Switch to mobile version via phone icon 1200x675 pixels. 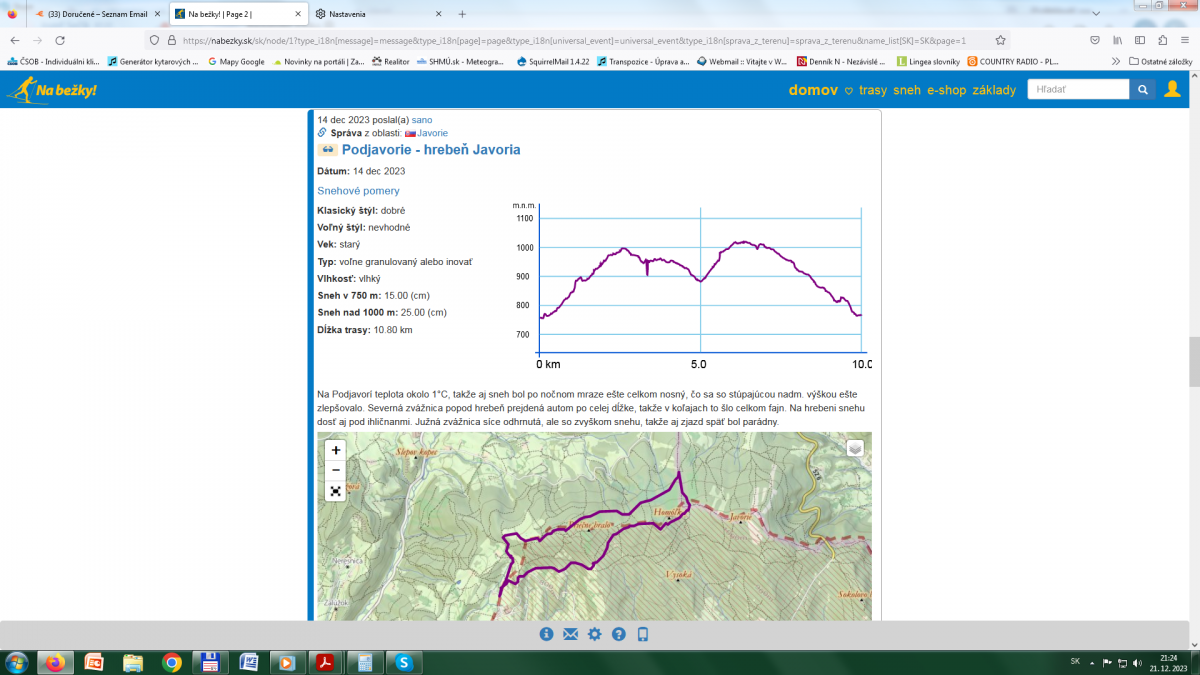pos(643,634)
